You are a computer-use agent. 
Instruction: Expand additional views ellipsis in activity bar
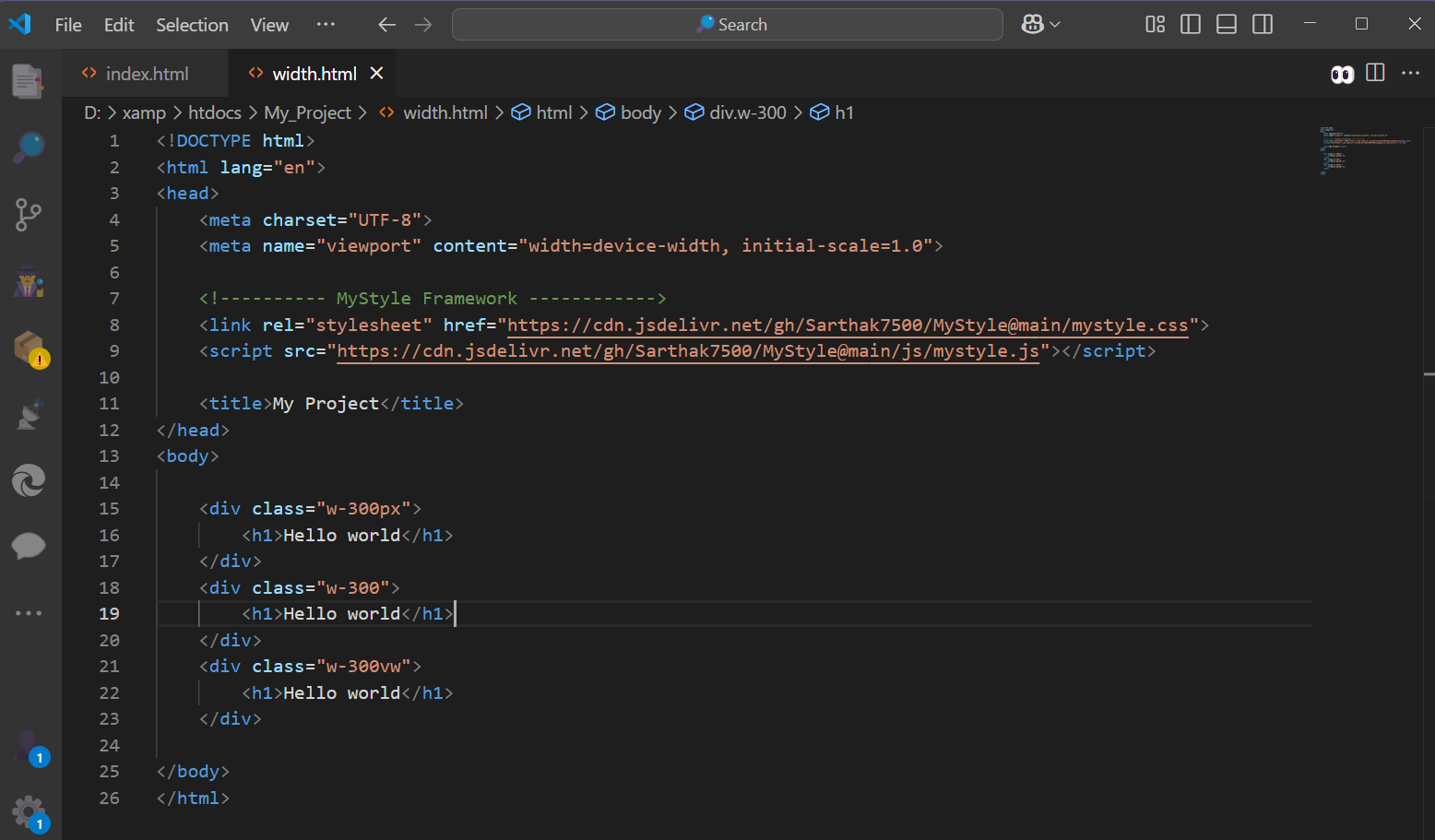point(29,613)
